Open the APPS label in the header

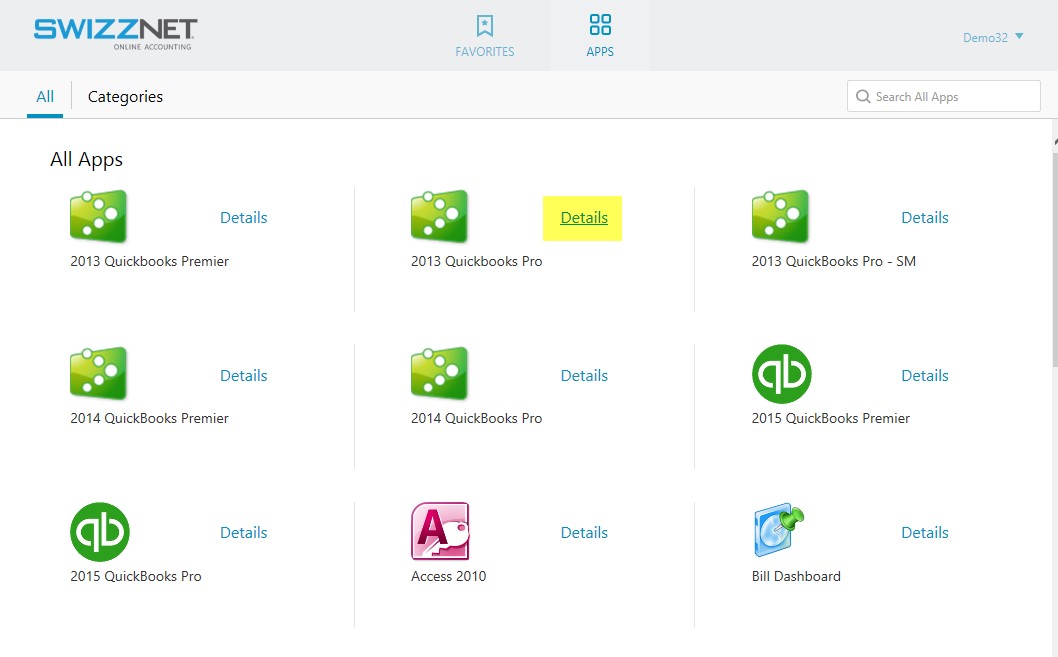600,52
